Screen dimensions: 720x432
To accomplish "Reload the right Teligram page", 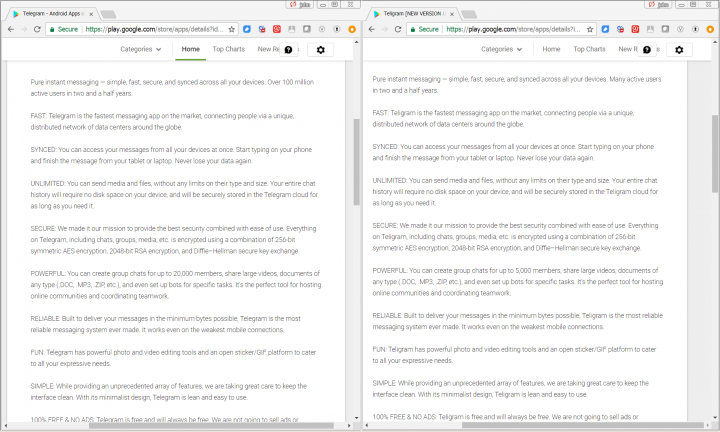I will [398, 29].
